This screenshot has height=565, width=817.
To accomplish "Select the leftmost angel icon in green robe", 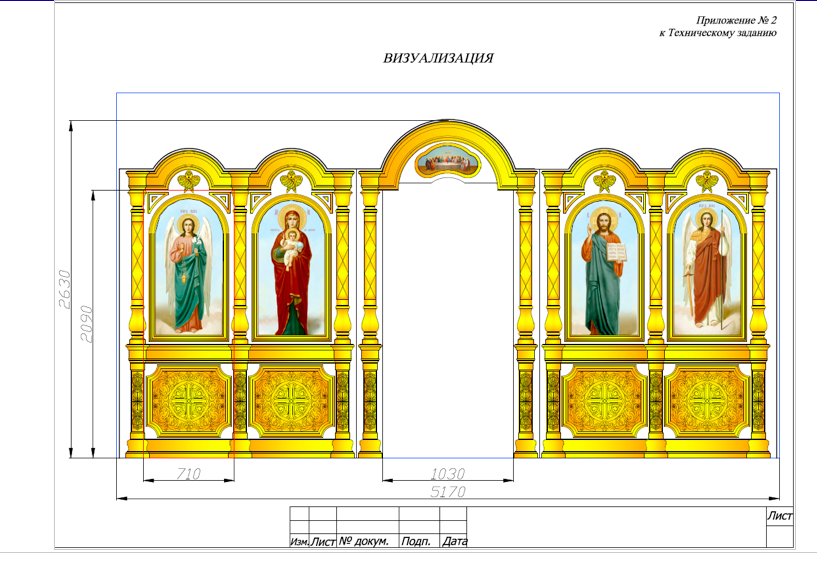I will pyautogui.click(x=189, y=271).
